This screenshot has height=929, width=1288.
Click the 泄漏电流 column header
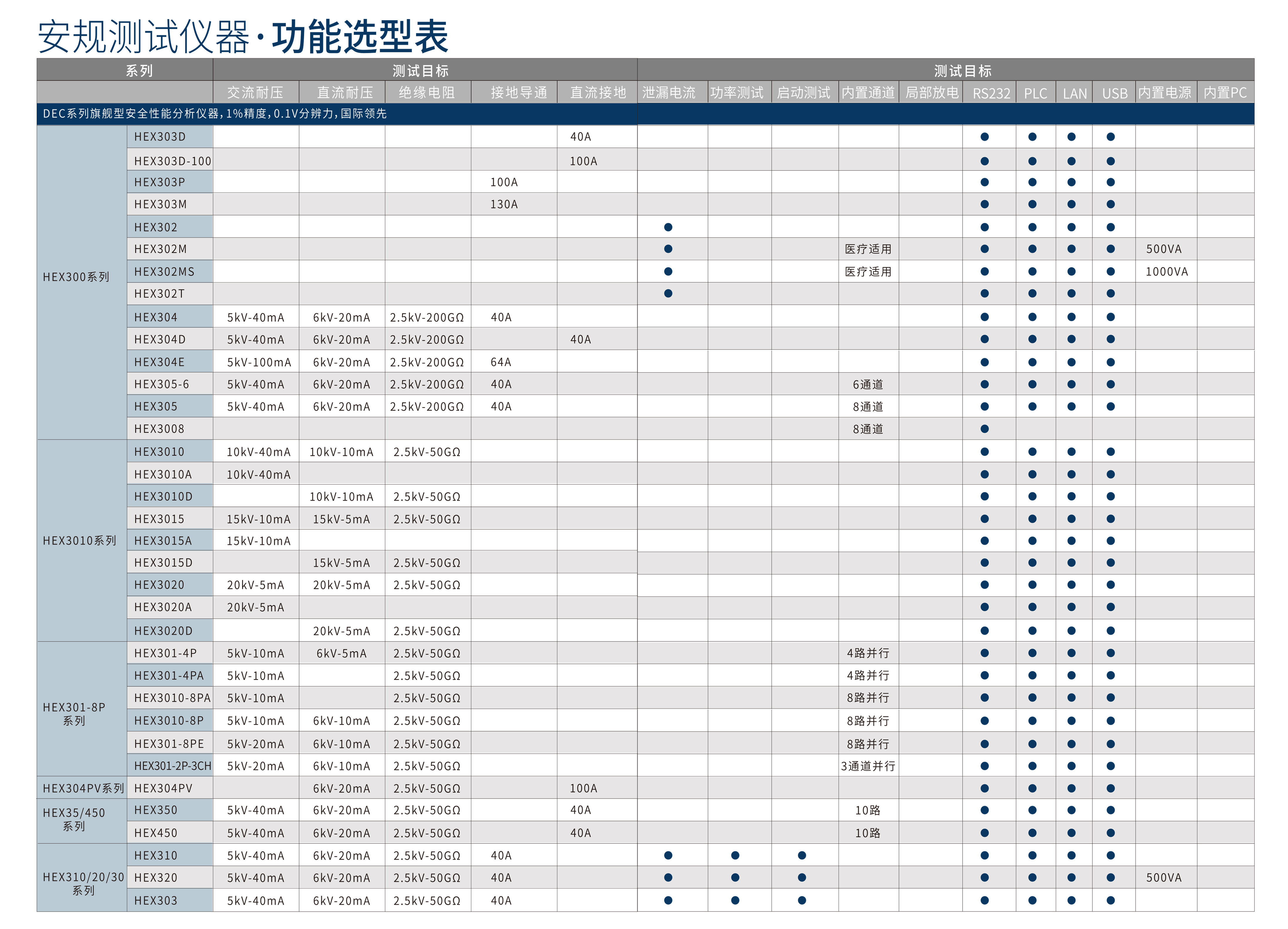(x=672, y=92)
